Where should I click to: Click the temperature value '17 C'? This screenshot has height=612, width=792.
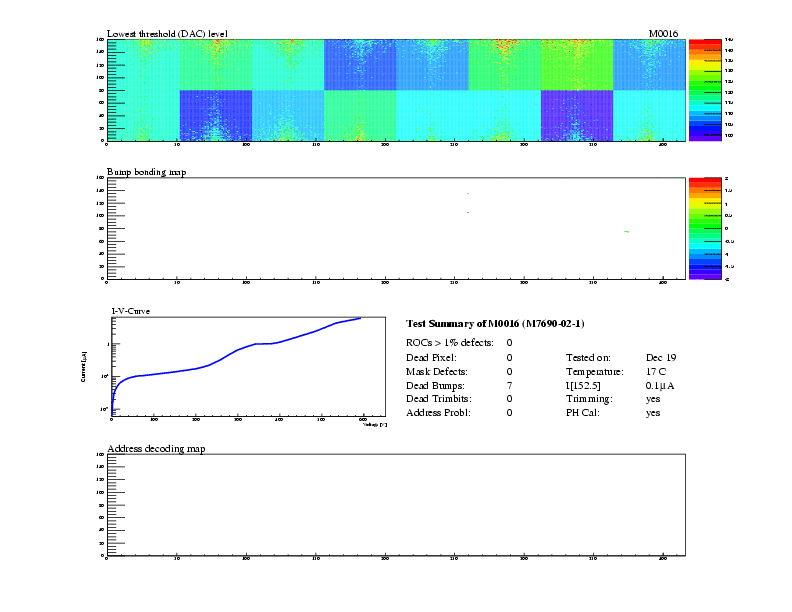656,372
